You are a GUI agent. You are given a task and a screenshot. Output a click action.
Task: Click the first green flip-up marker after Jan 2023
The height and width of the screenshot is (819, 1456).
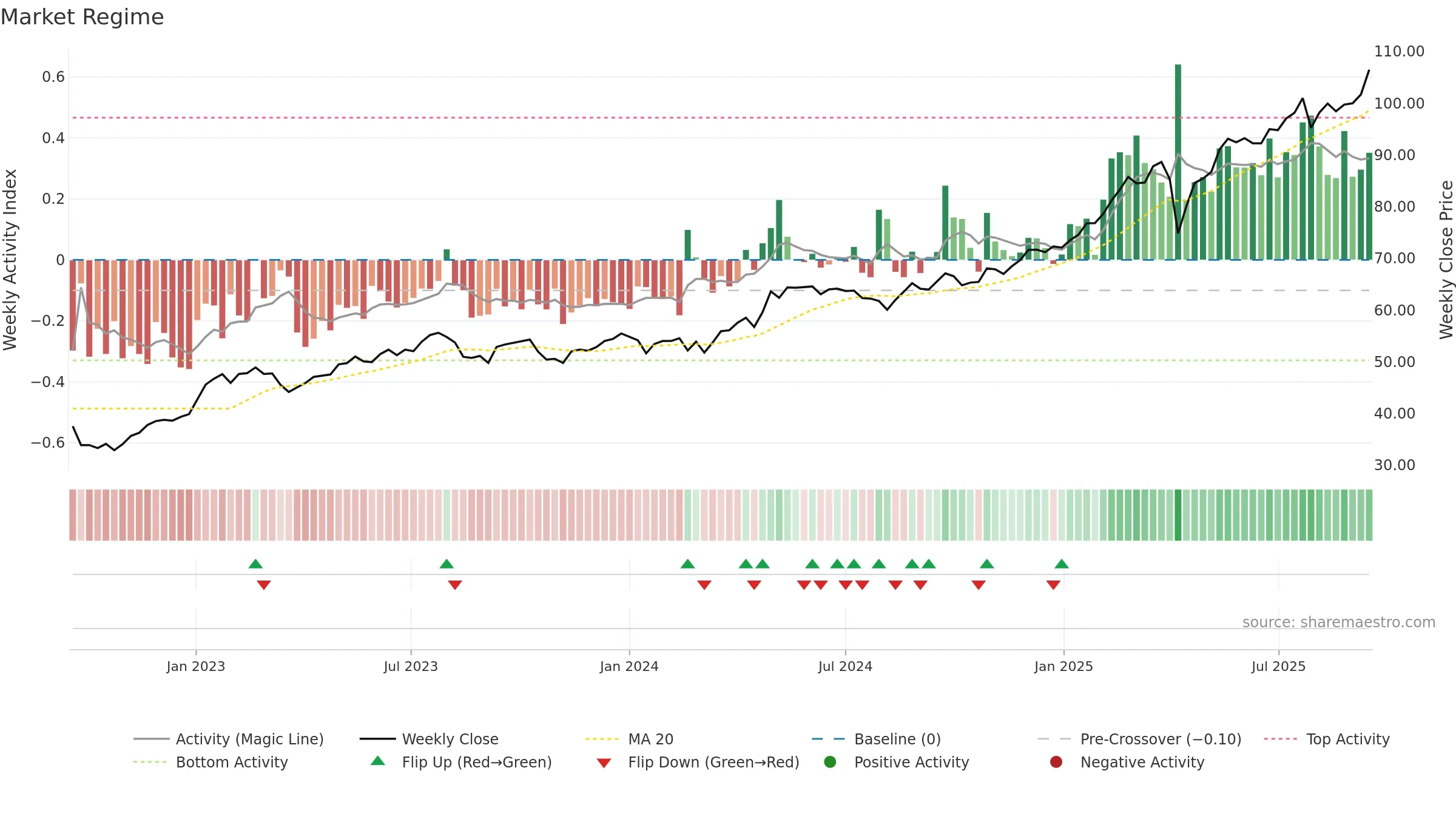click(x=255, y=564)
